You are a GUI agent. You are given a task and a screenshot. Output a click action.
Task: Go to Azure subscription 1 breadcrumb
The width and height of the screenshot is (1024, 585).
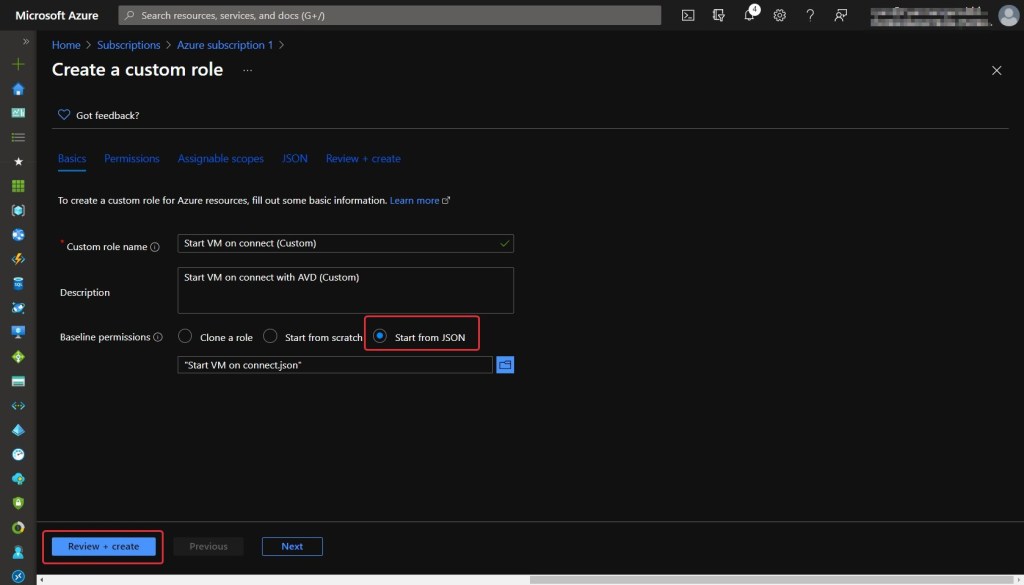pos(225,45)
